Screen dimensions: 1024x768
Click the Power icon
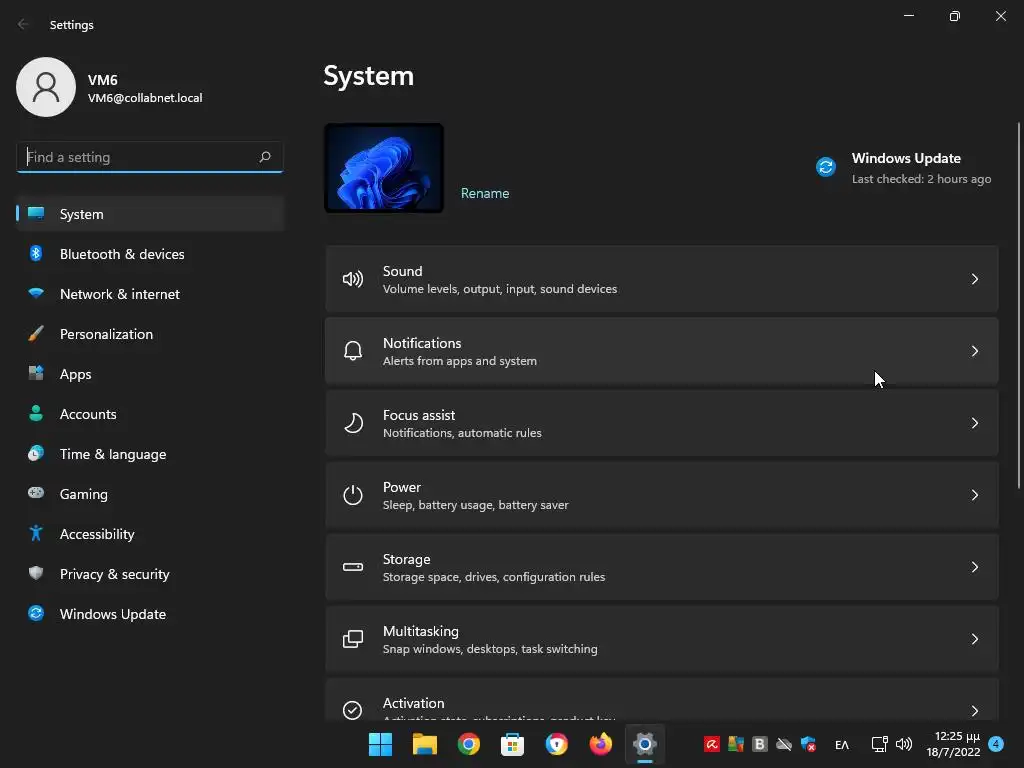[353, 495]
